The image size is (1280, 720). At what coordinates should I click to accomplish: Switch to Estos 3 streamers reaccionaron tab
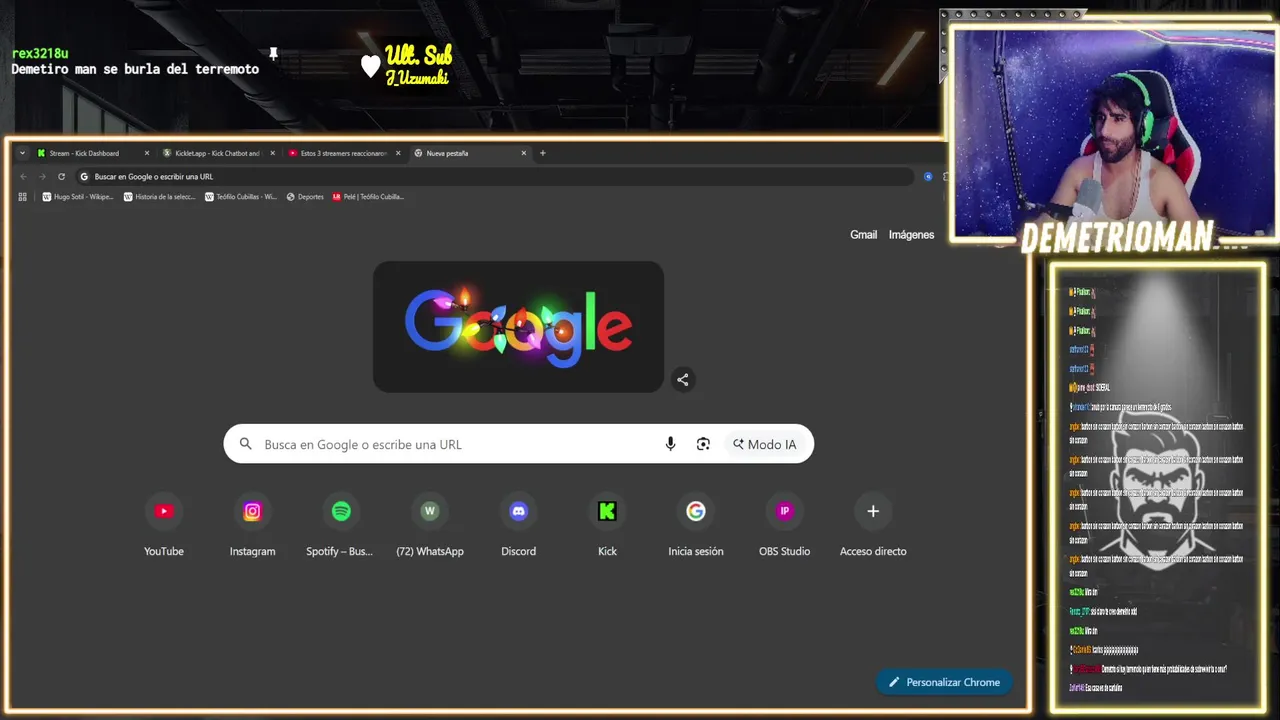(342, 153)
